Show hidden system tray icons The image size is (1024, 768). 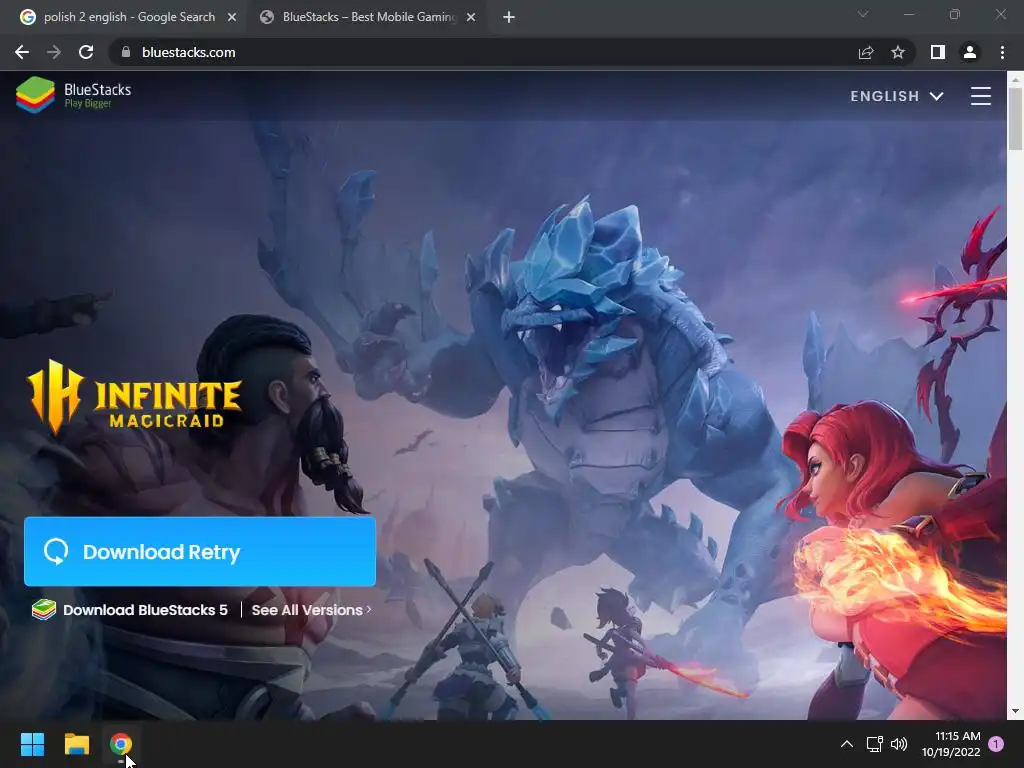coord(846,744)
